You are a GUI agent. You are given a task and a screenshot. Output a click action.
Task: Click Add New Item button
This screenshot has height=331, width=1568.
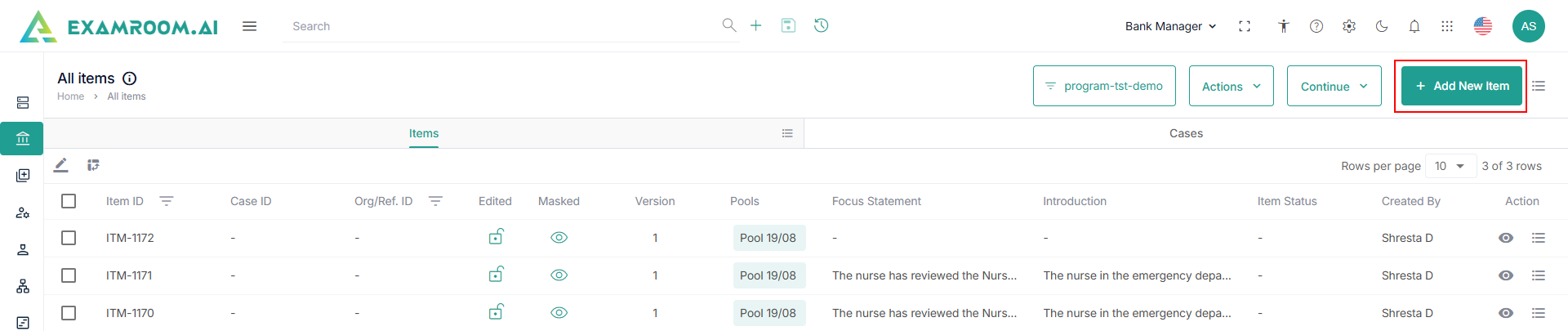click(1461, 86)
